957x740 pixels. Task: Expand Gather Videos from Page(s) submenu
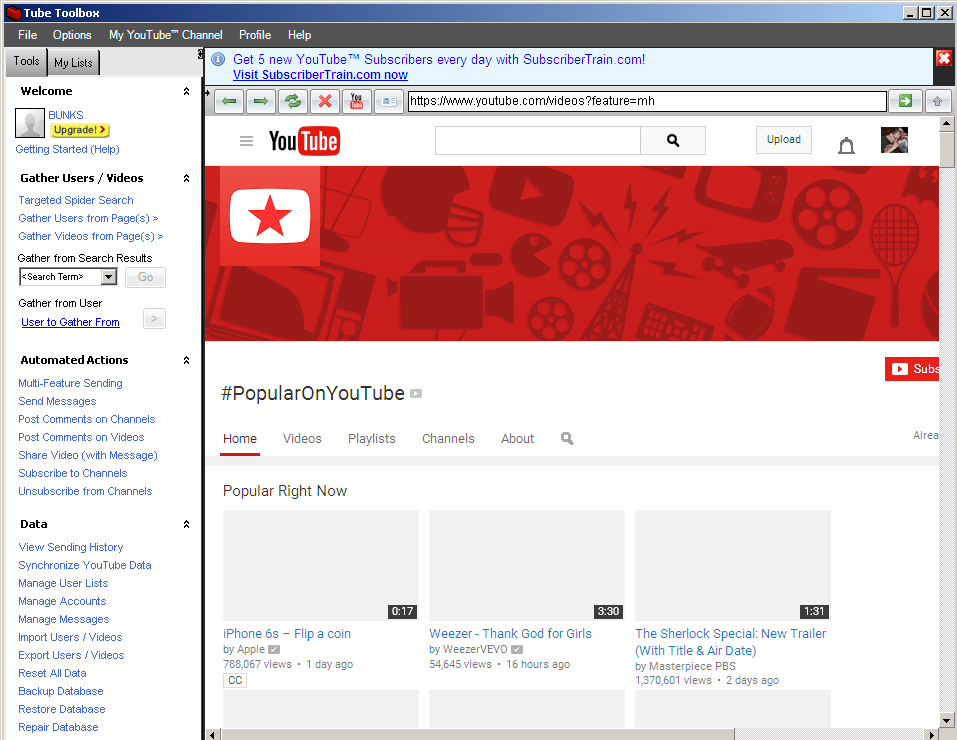(90, 236)
